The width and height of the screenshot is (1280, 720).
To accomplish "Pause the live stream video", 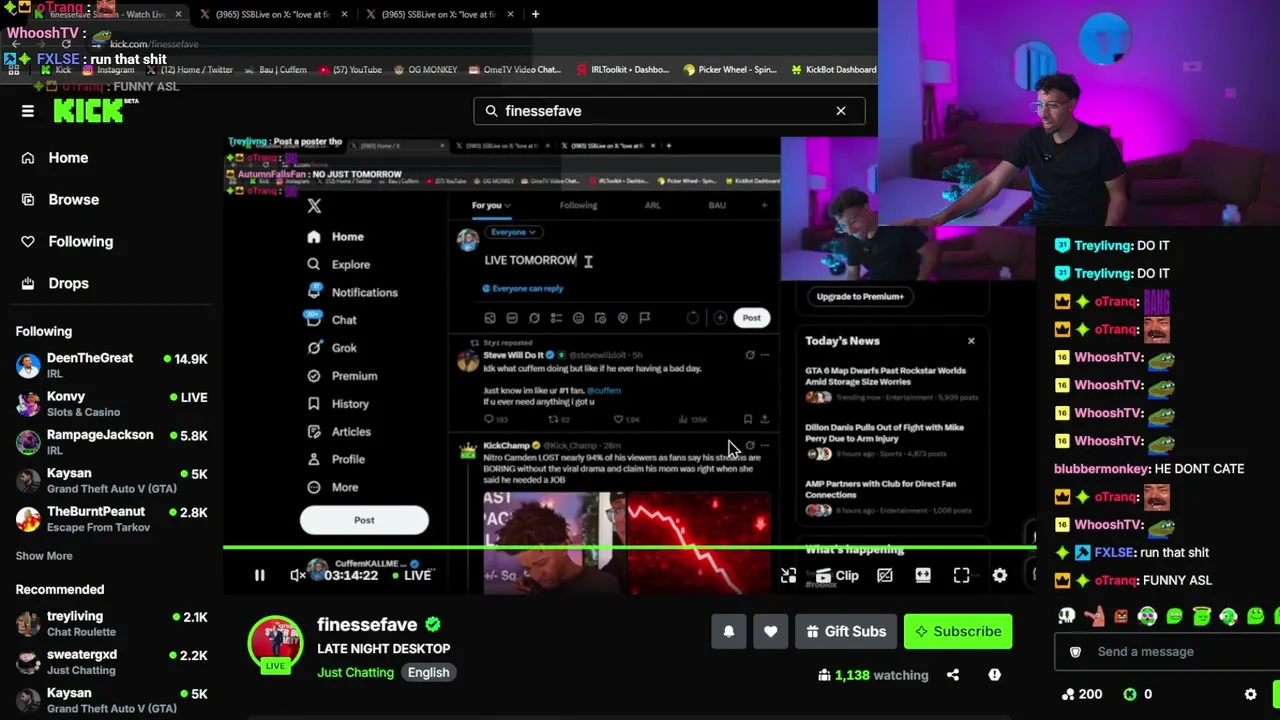I will (259, 575).
